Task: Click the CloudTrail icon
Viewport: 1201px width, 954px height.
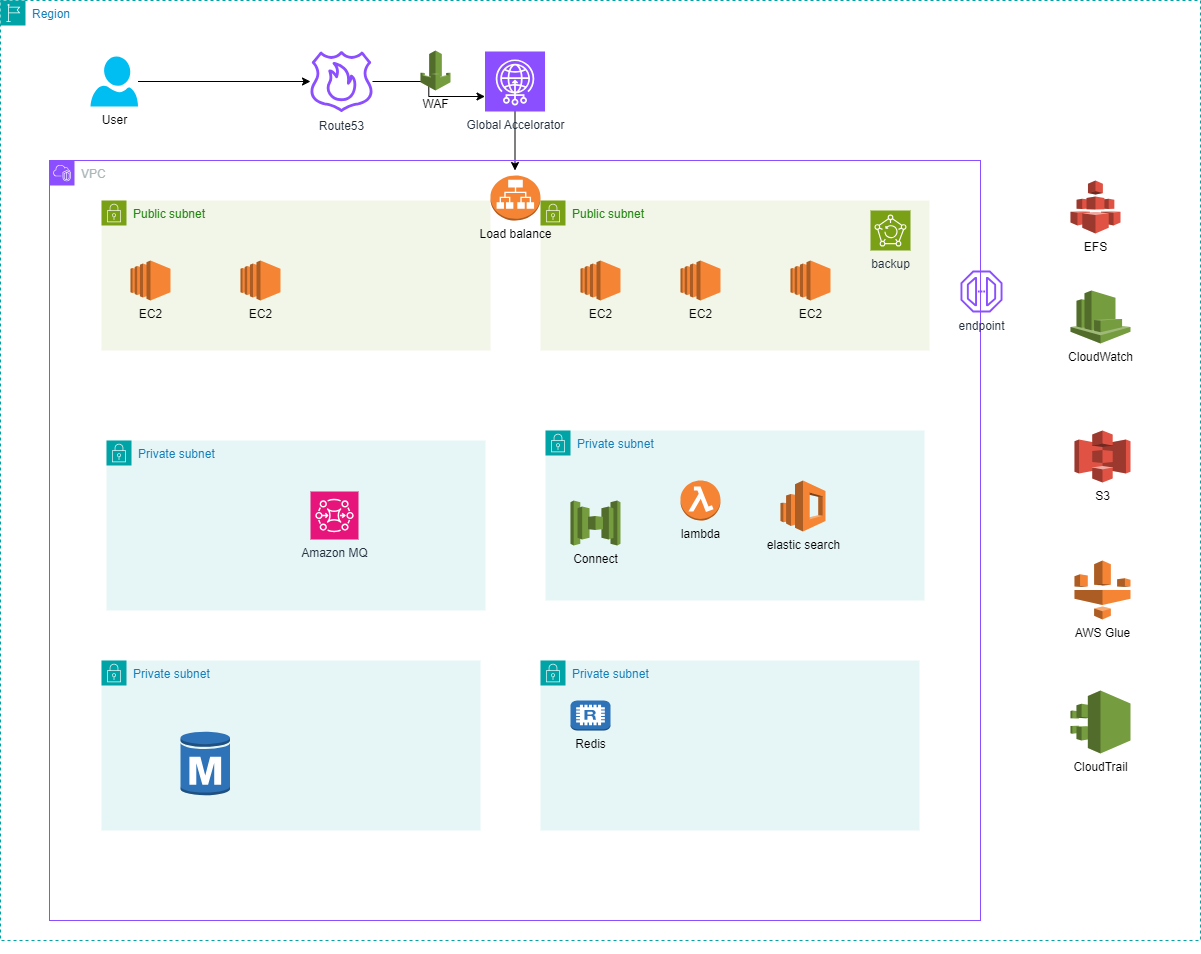Action: point(1100,722)
